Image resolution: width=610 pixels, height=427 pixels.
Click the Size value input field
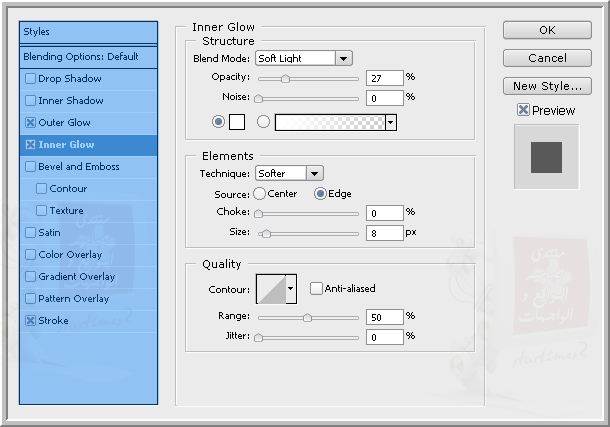pyautogui.click(x=383, y=233)
